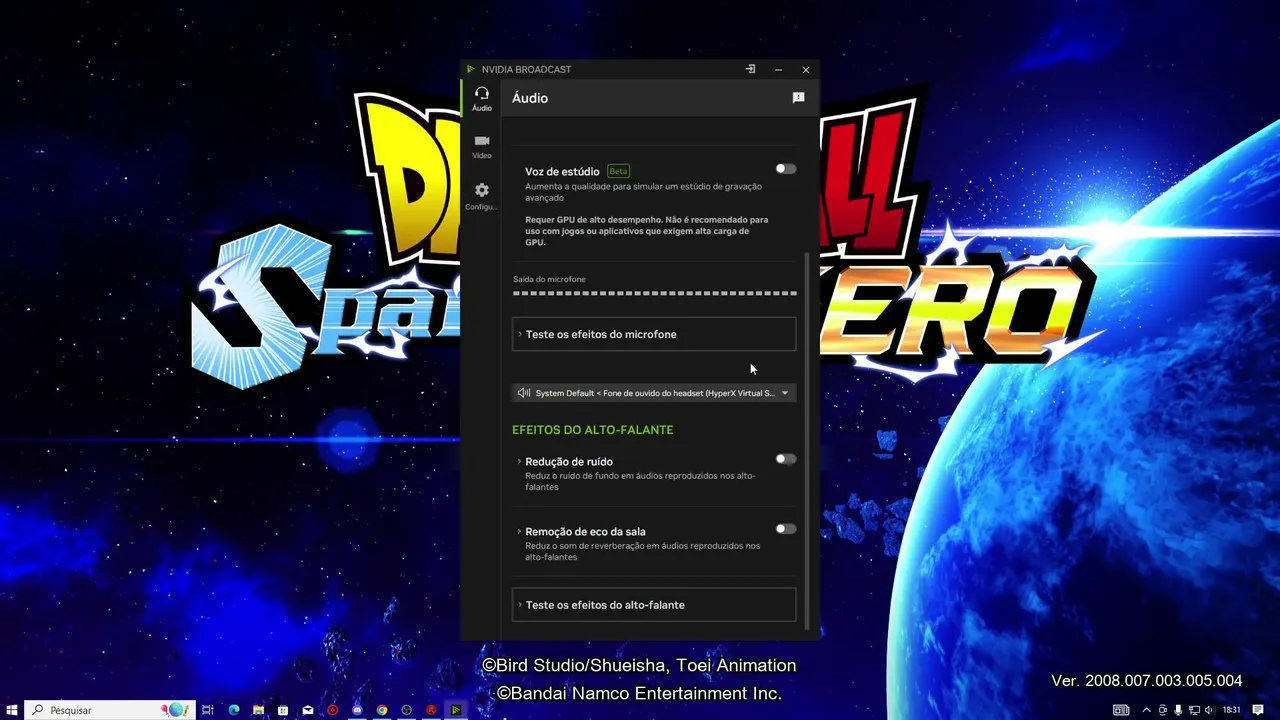1280x720 pixels.
Task: Close the NVIDIA Broadcast window
Action: (806, 69)
